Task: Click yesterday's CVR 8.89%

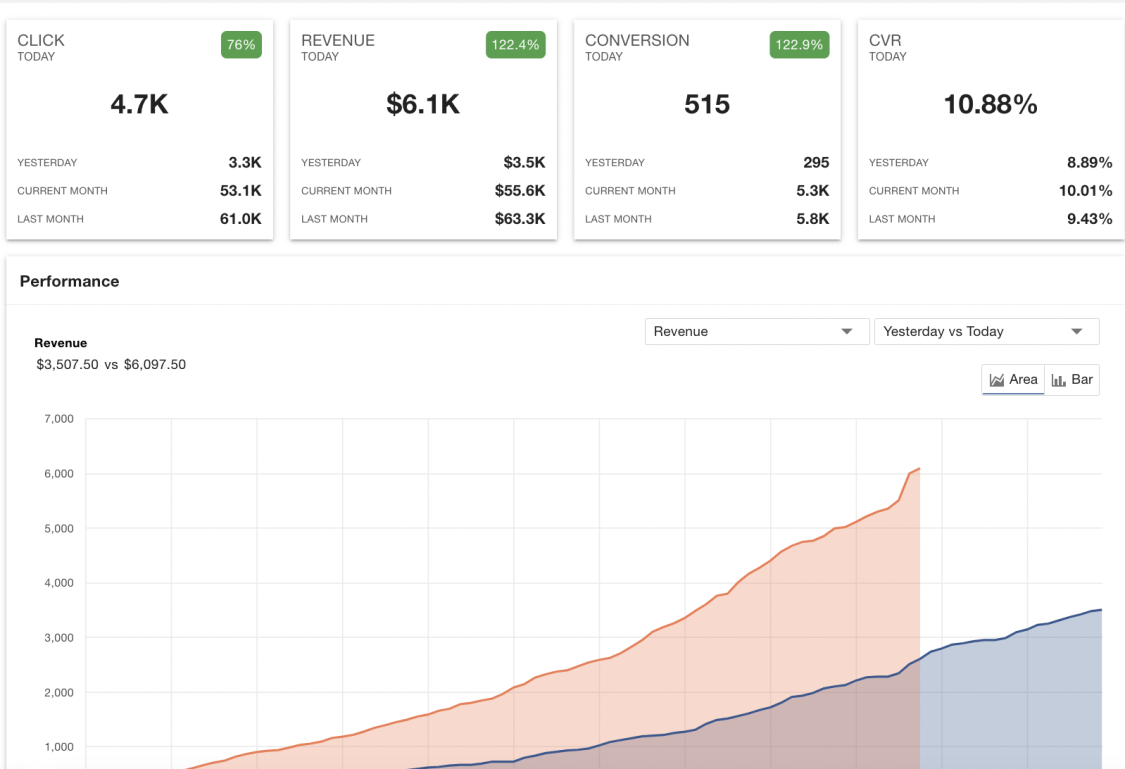Action: pyautogui.click(x=1089, y=162)
